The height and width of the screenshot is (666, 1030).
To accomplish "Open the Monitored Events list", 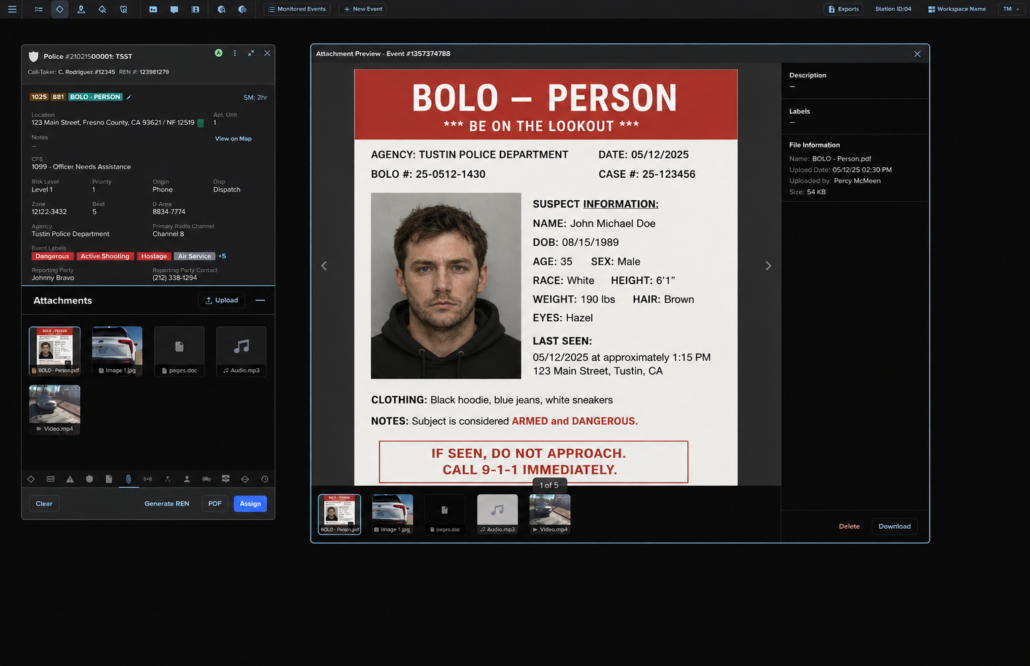I will pos(297,9).
